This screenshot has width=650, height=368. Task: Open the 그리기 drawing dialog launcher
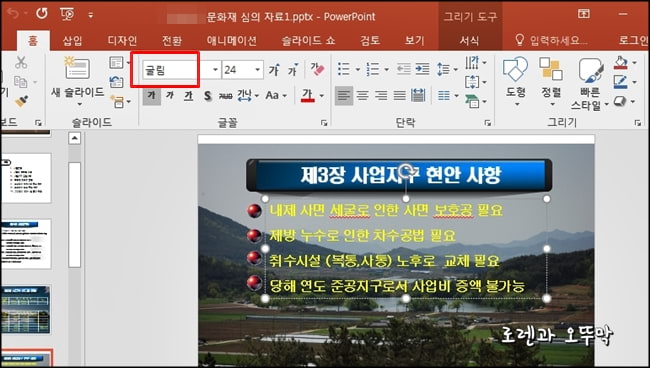point(638,123)
